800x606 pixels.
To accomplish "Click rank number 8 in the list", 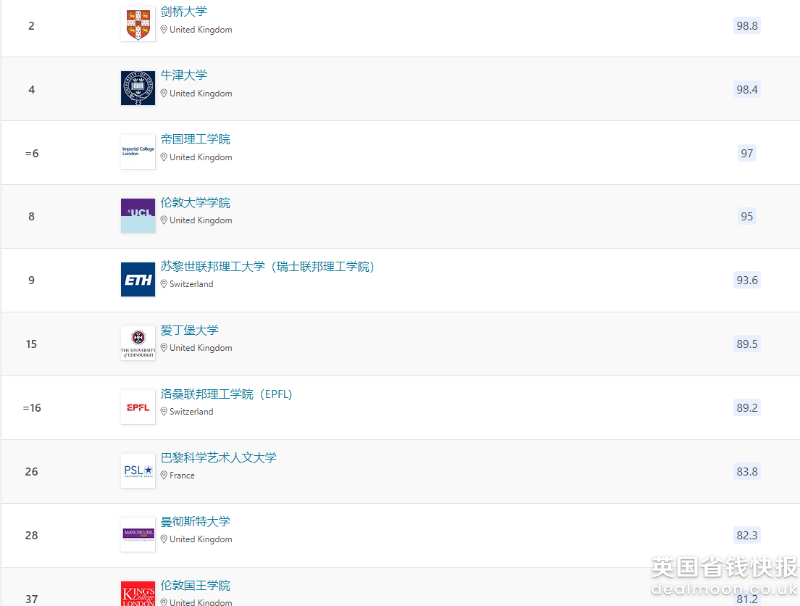I will coord(31,216).
